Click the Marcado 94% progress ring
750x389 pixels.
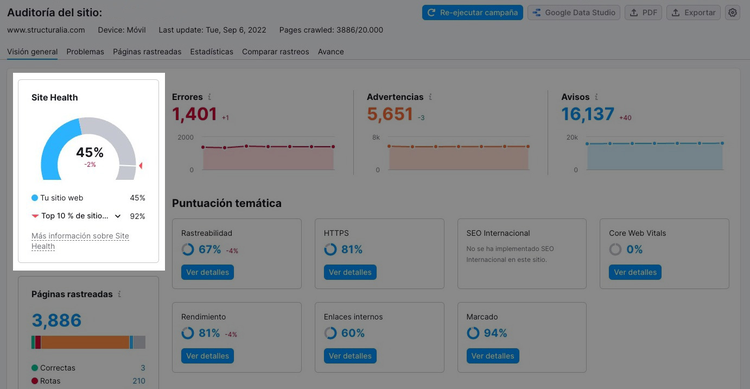(473, 333)
